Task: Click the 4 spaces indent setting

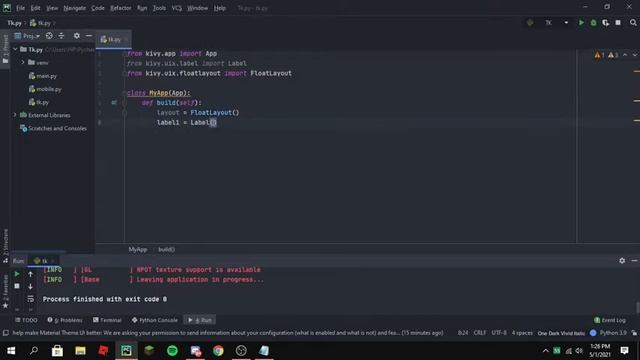Action: click(x=522, y=333)
